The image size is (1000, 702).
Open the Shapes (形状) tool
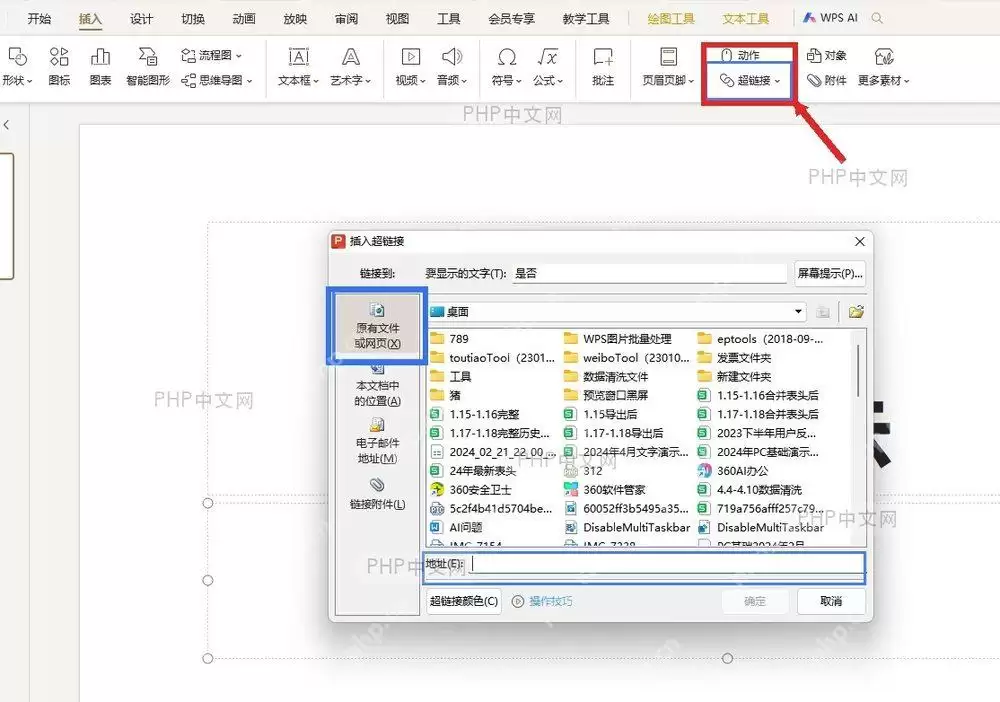(x=17, y=66)
